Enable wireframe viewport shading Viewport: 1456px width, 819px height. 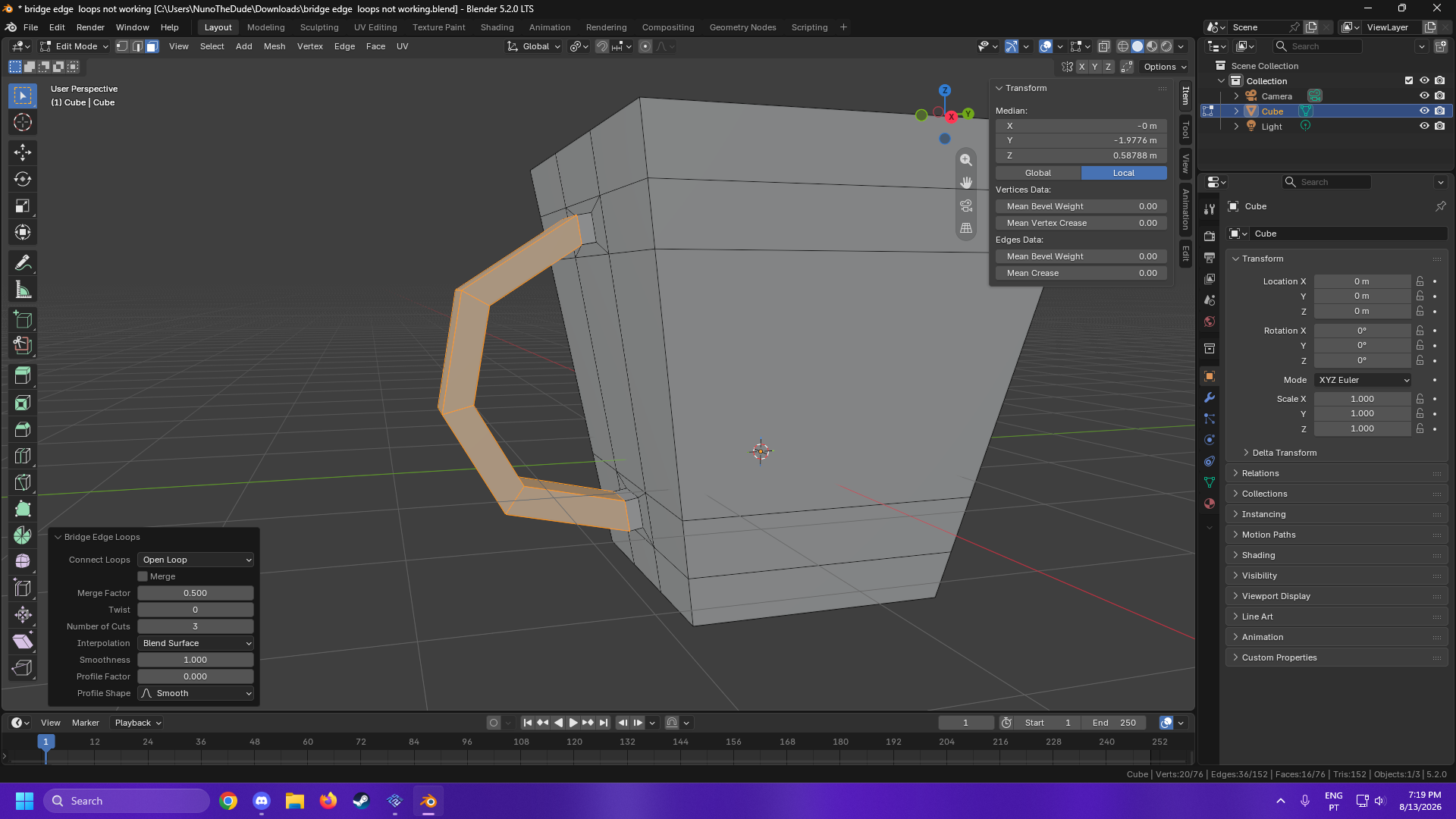1123,46
